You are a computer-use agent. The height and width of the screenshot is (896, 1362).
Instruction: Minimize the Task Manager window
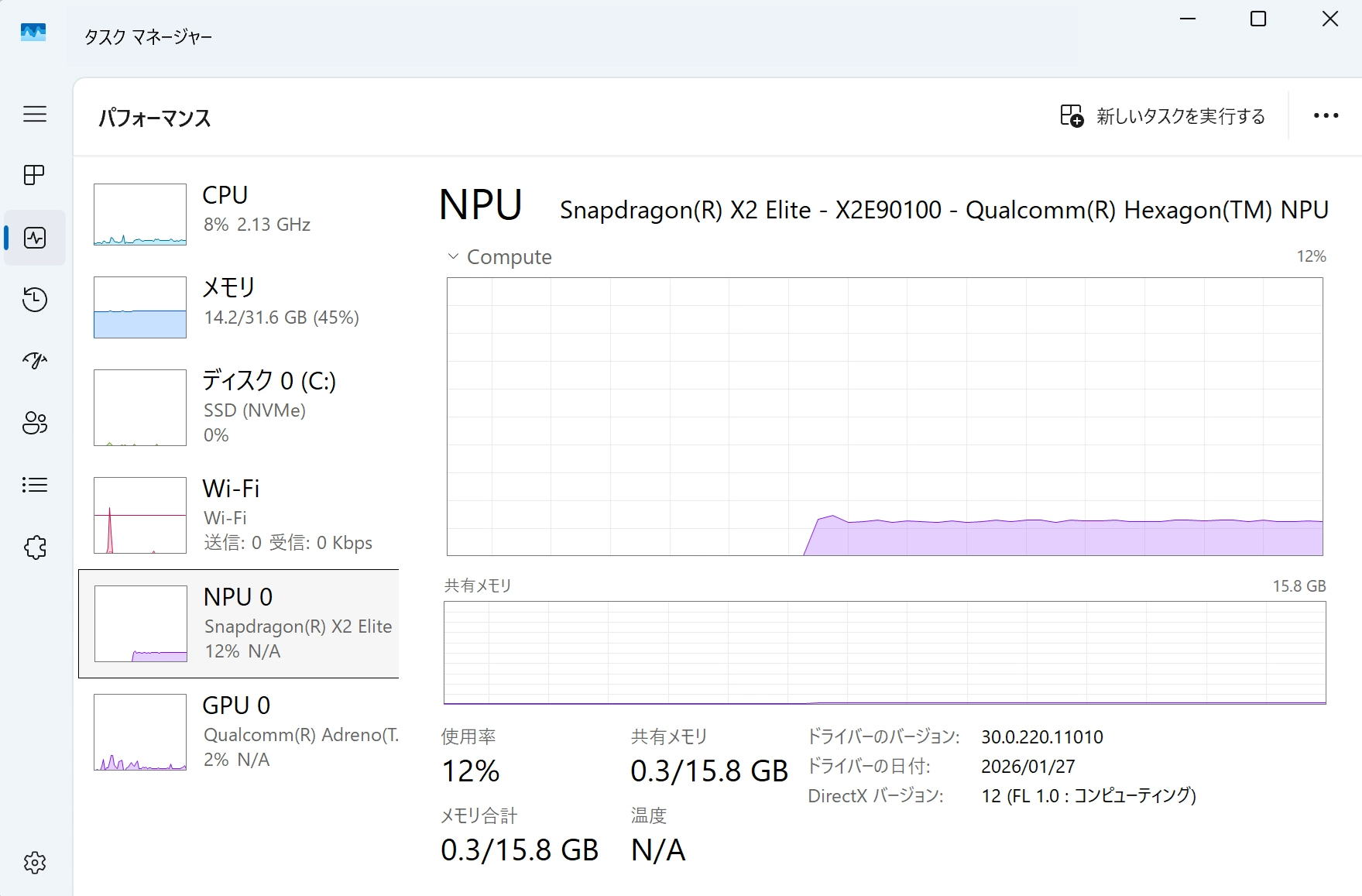[x=1188, y=19]
